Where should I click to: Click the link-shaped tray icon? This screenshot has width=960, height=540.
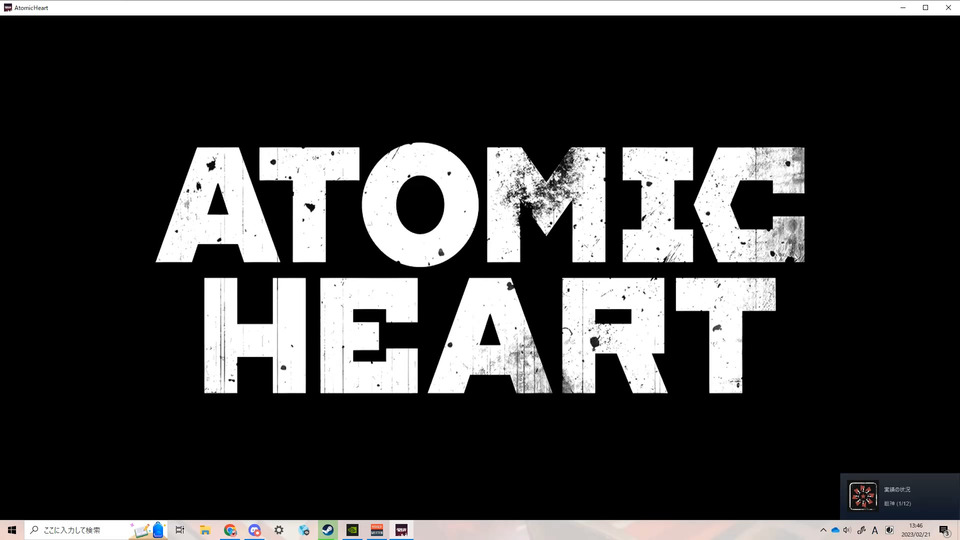(861, 530)
